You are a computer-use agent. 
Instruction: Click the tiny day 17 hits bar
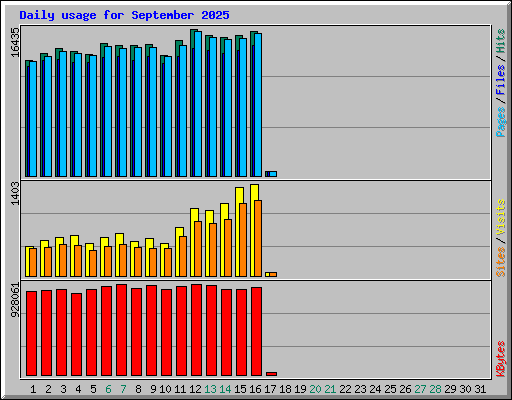point(267,174)
